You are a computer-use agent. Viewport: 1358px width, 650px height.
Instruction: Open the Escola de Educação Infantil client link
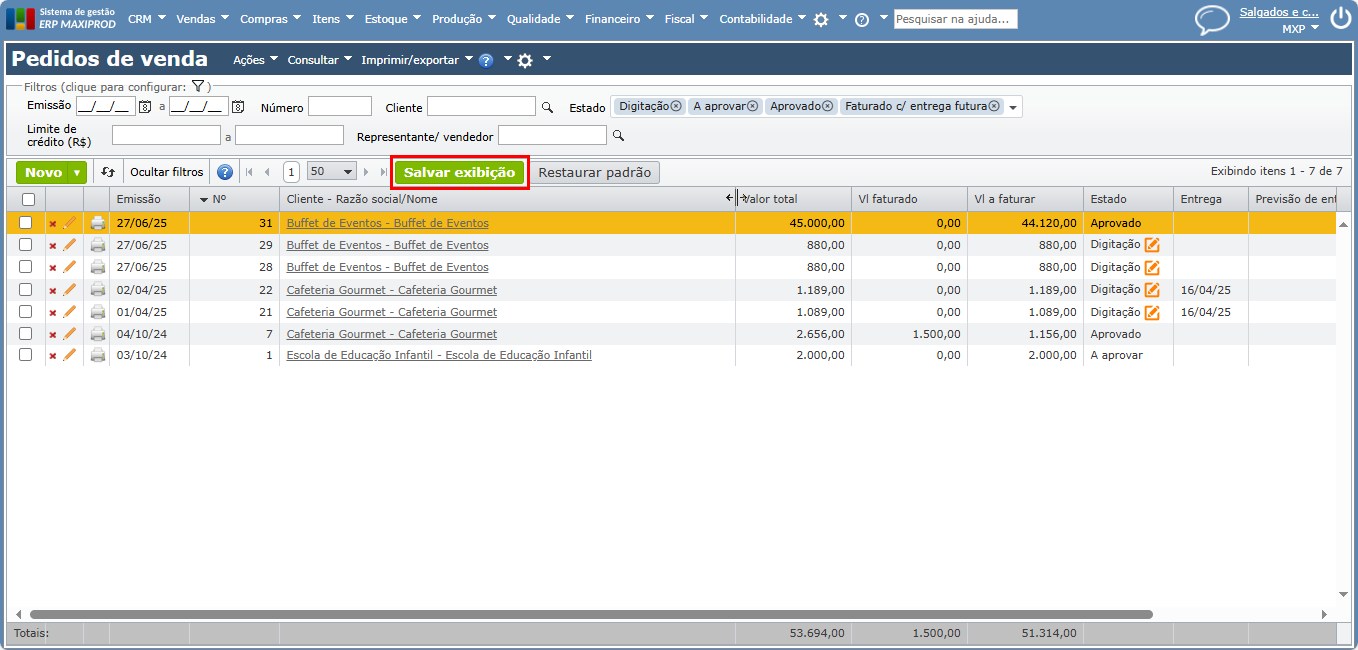coord(439,355)
